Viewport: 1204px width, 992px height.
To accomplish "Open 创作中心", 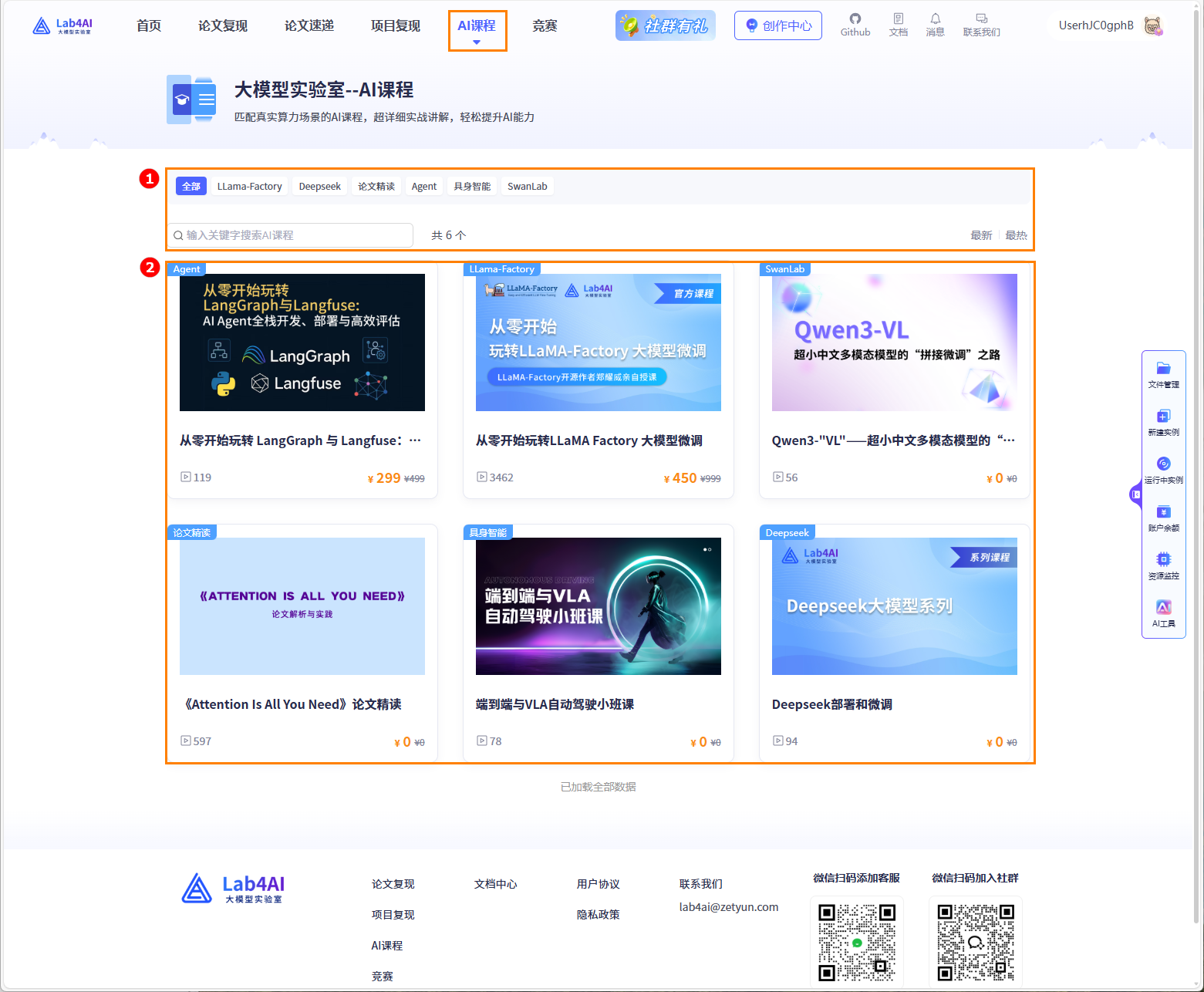I will [x=777, y=25].
